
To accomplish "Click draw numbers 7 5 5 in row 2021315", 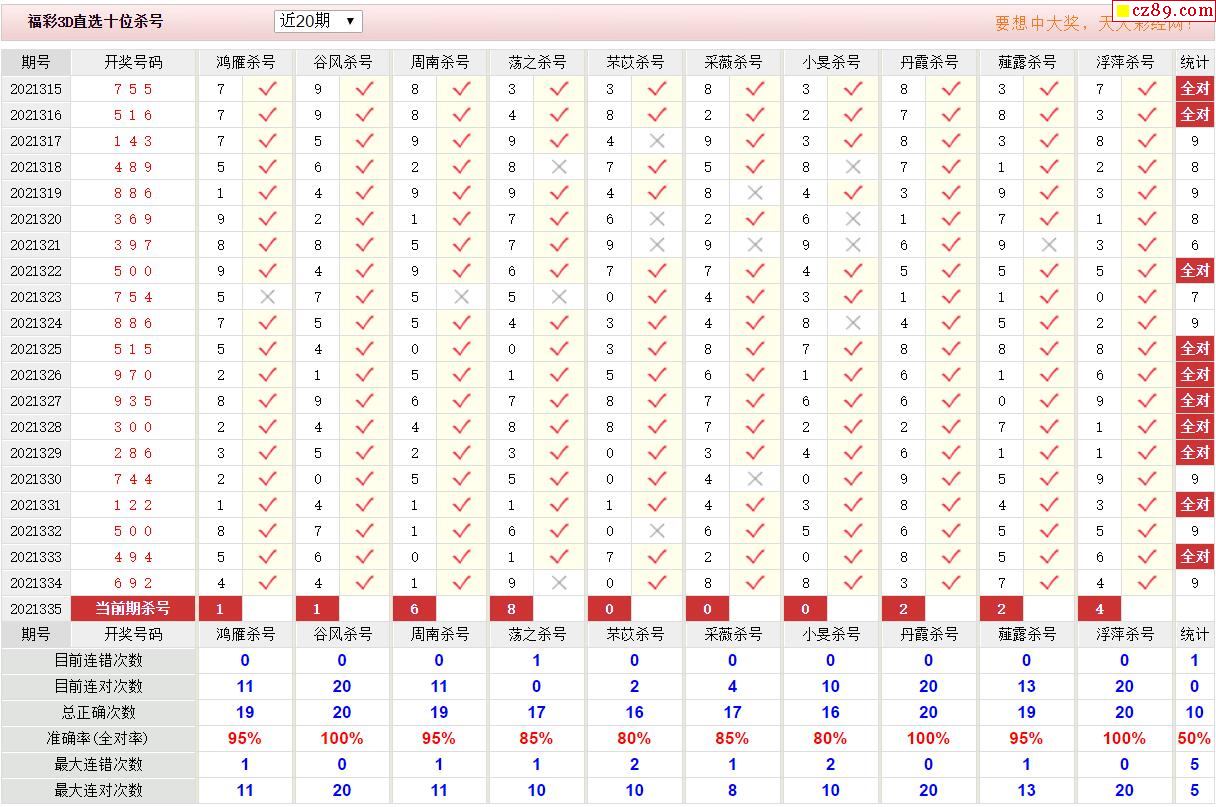I will pyautogui.click(x=133, y=89).
